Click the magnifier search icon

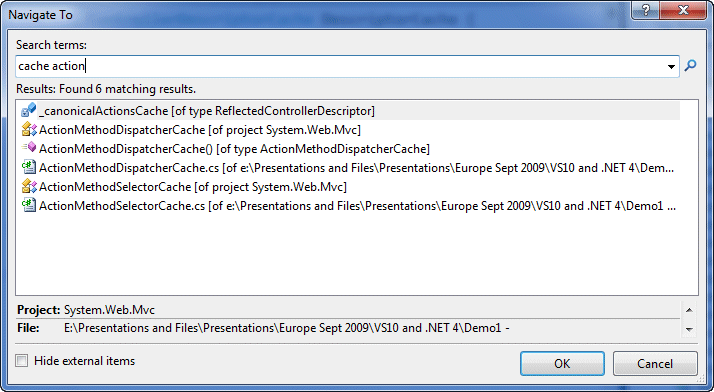pos(690,66)
